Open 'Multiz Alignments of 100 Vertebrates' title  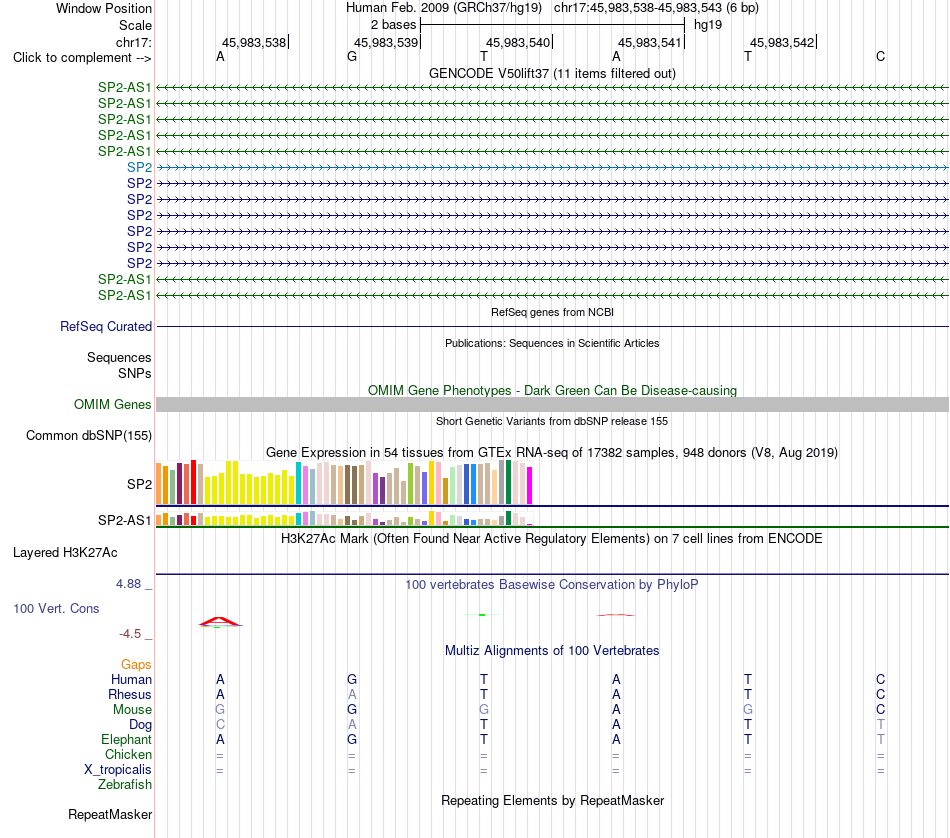tap(552, 651)
